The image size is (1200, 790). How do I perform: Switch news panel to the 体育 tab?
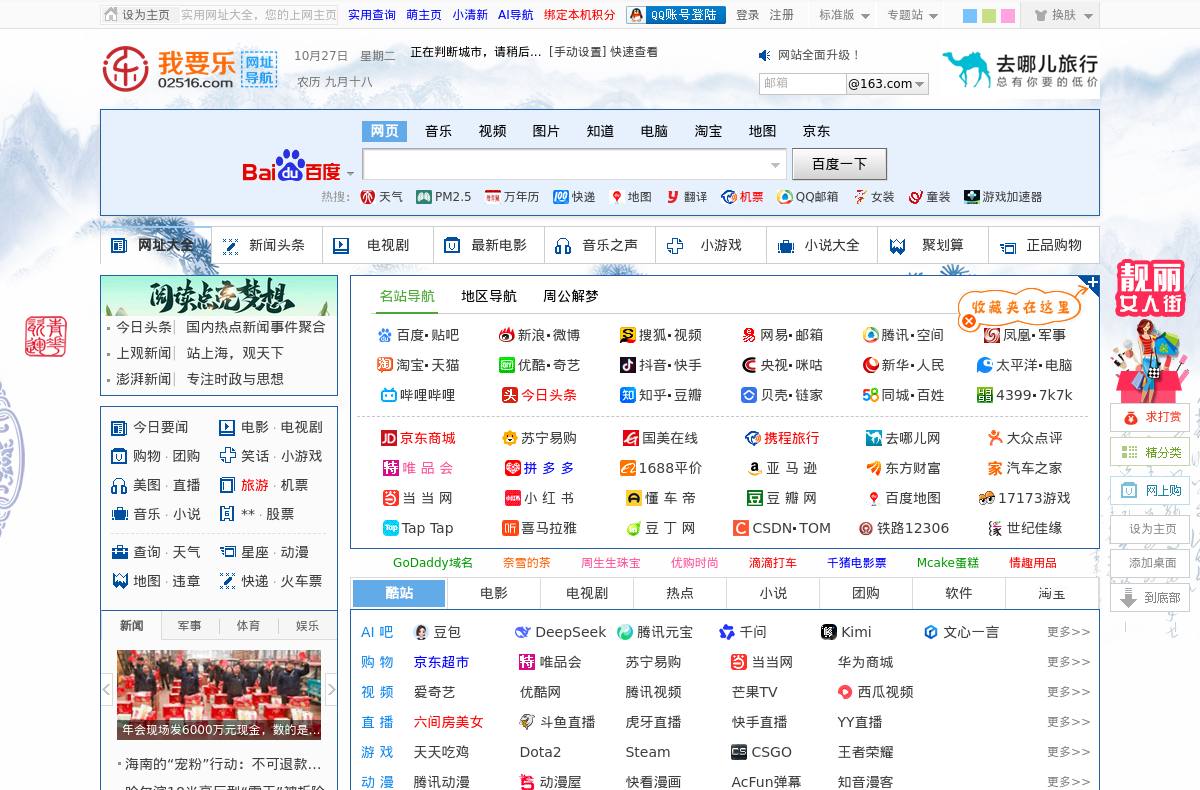click(248, 626)
